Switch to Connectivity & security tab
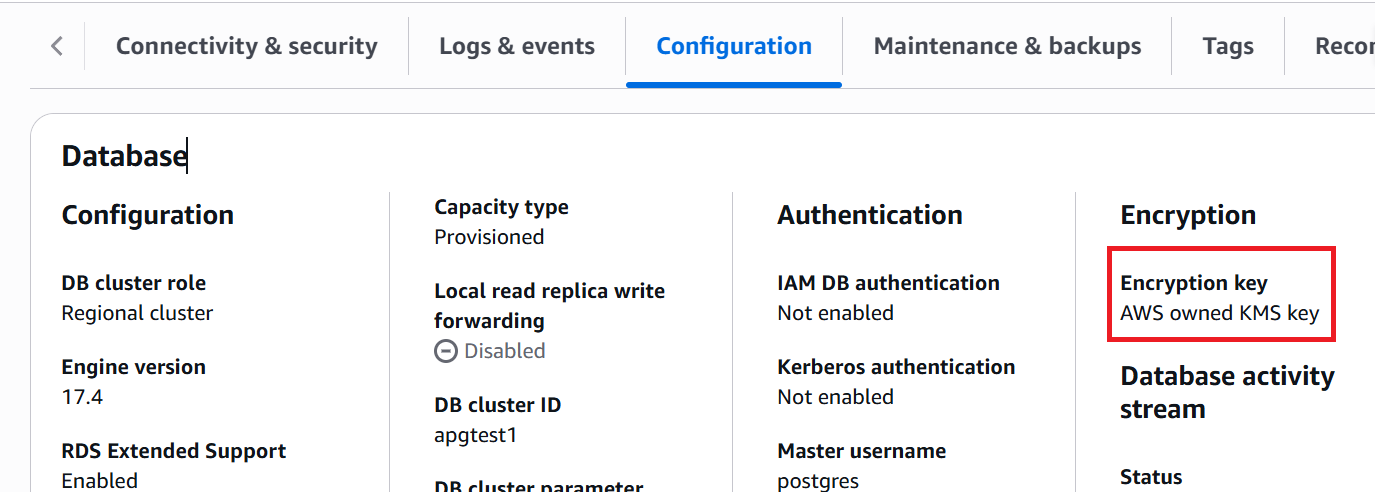This screenshot has height=492, width=1375. [x=246, y=46]
